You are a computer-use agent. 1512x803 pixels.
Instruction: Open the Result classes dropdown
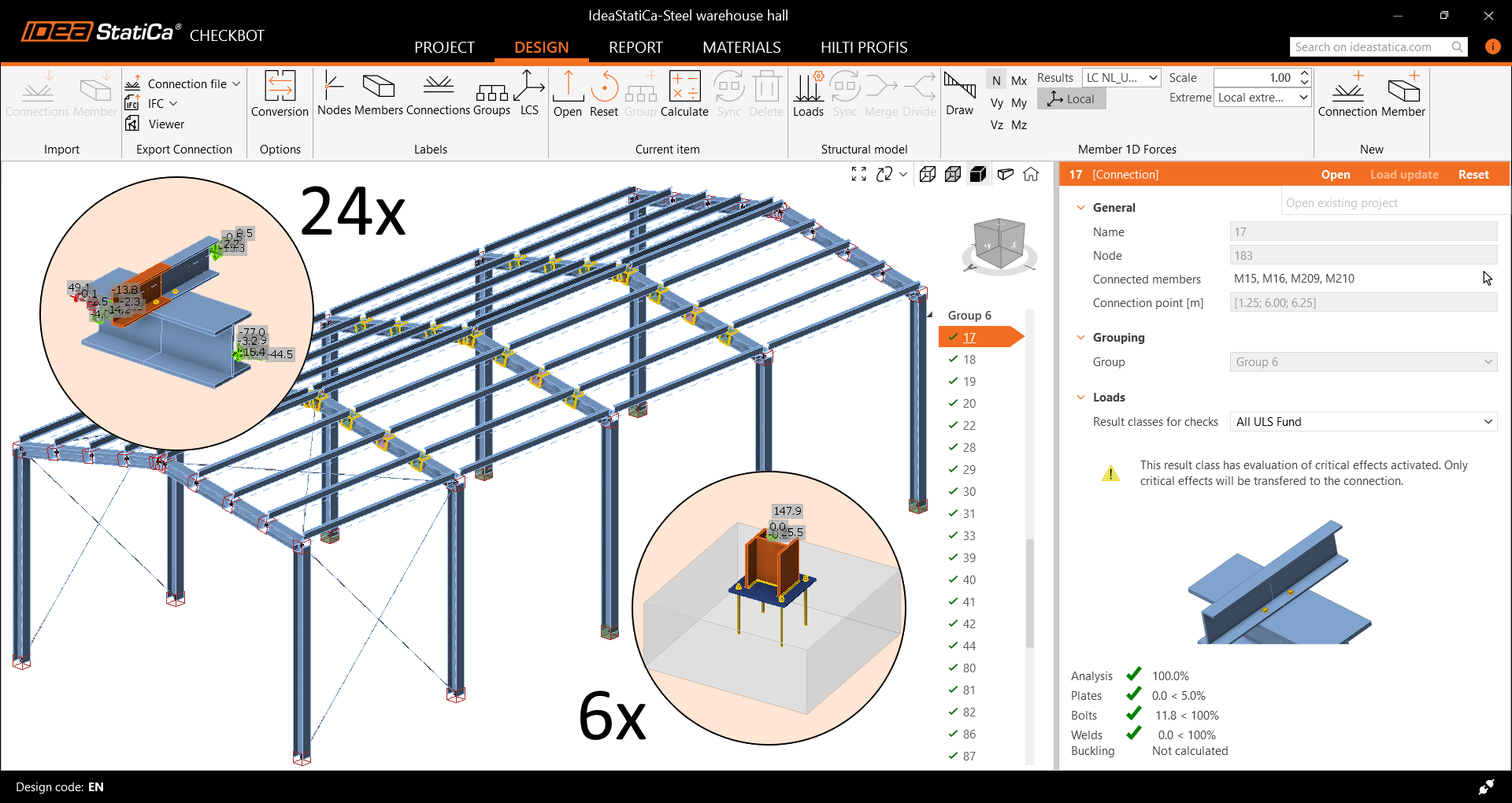coord(1363,422)
